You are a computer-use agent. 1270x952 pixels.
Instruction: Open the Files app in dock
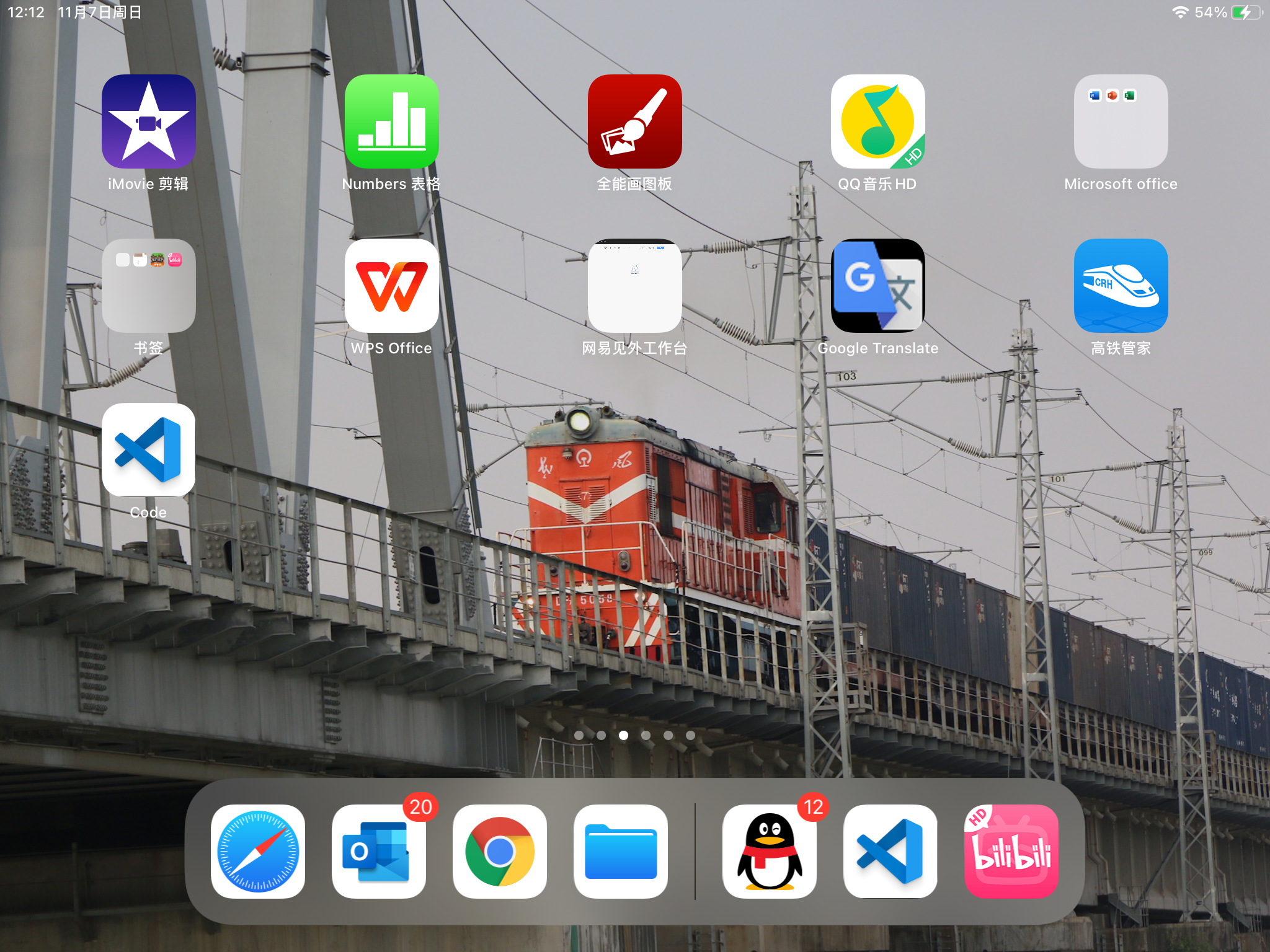pyautogui.click(x=621, y=851)
